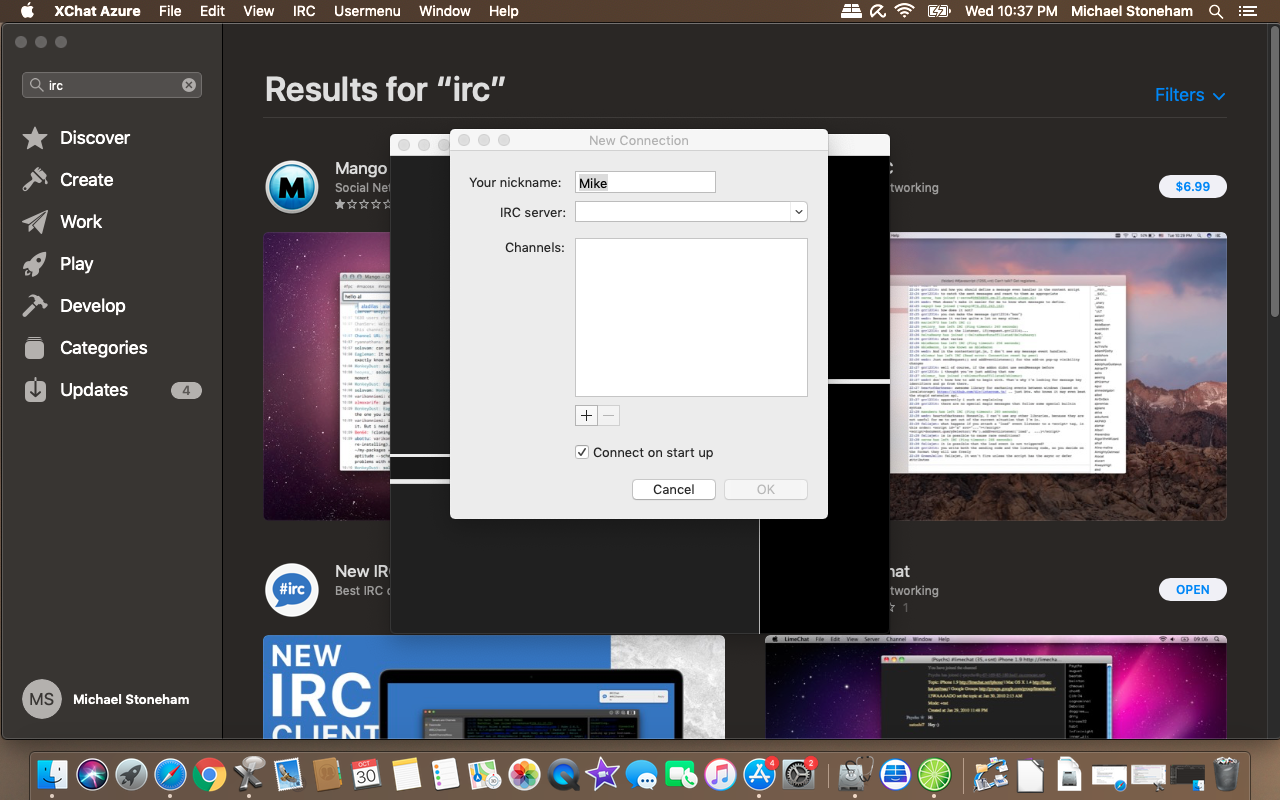This screenshot has height=800, width=1280.
Task: Launch Siri from the Dock
Action: (x=93, y=774)
